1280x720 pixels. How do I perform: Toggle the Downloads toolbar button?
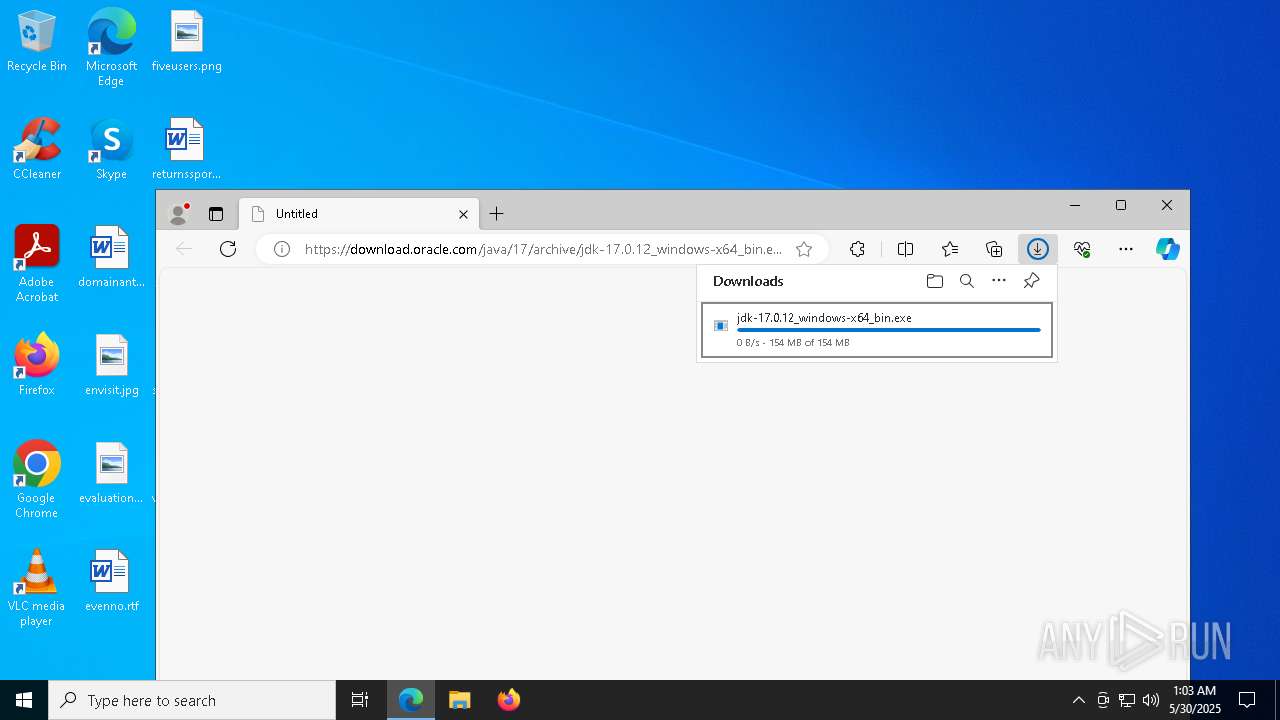(1037, 249)
